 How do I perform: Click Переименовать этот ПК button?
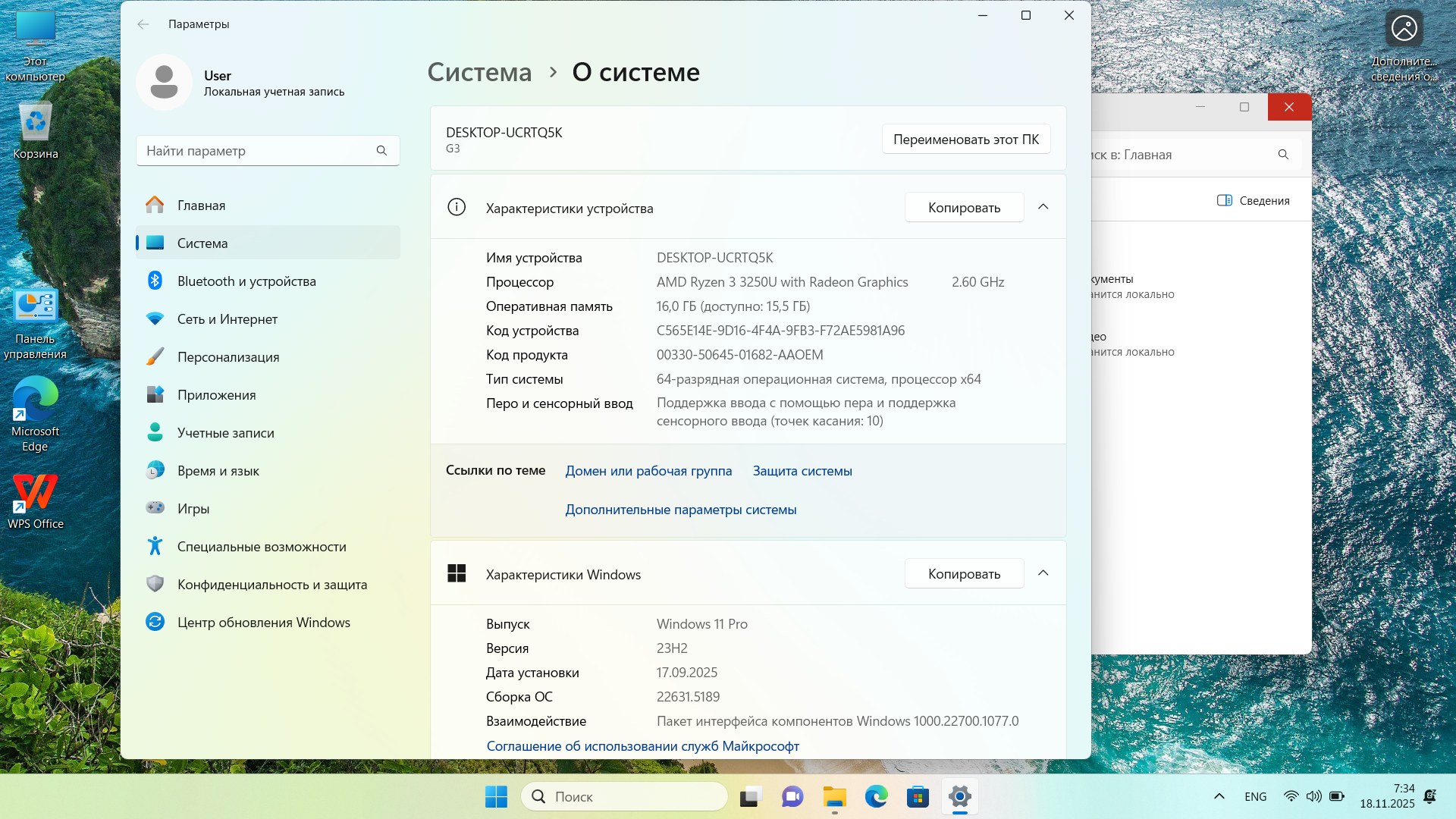pyautogui.click(x=965, y=140)
